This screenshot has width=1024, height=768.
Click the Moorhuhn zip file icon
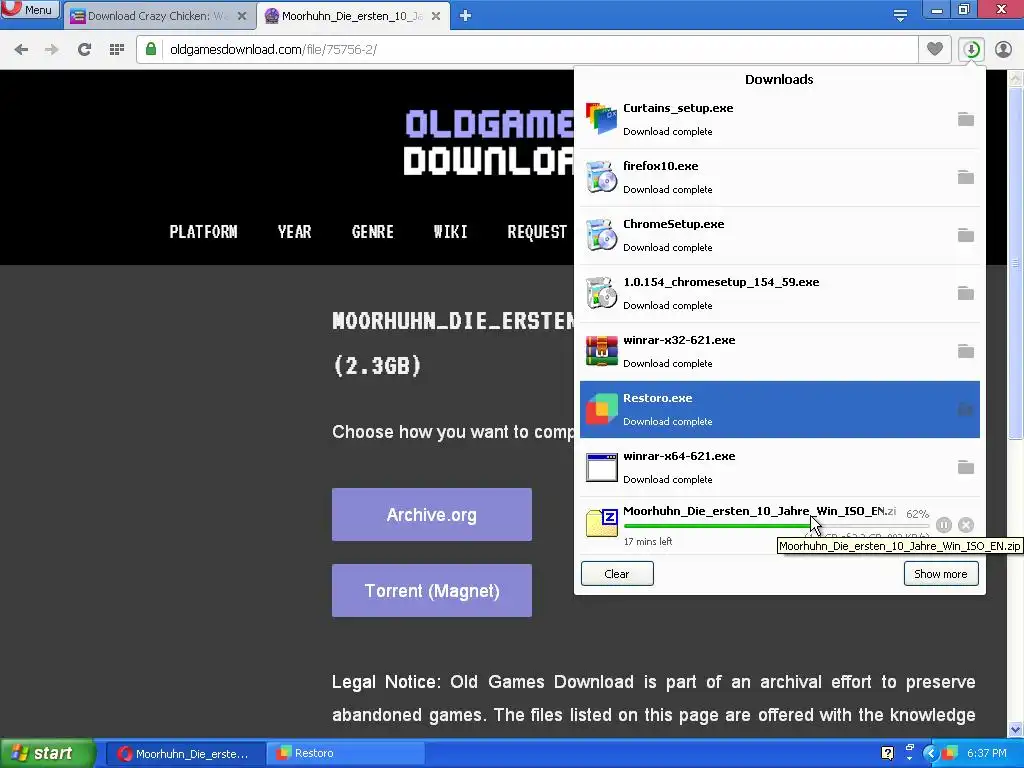(601, 523)
